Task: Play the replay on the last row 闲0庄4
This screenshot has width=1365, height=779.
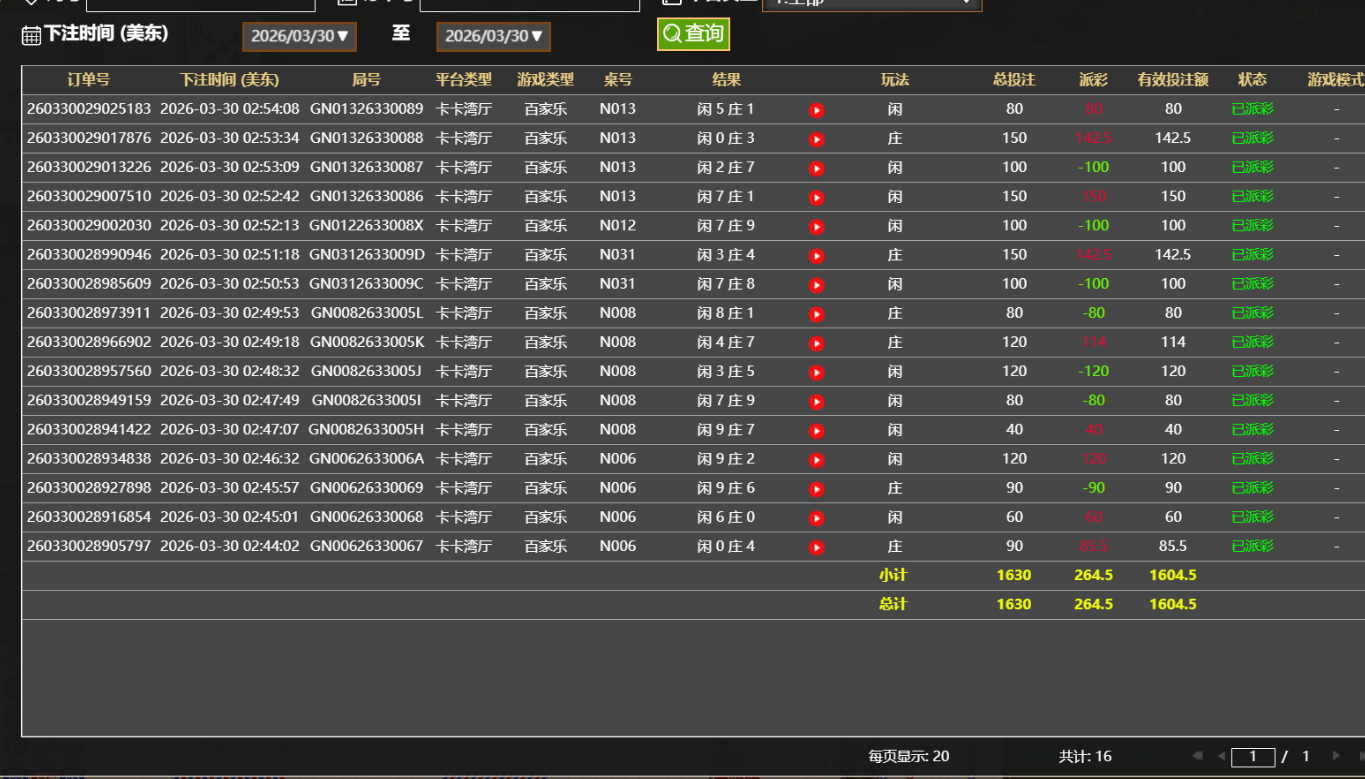Action: [816, 546]
